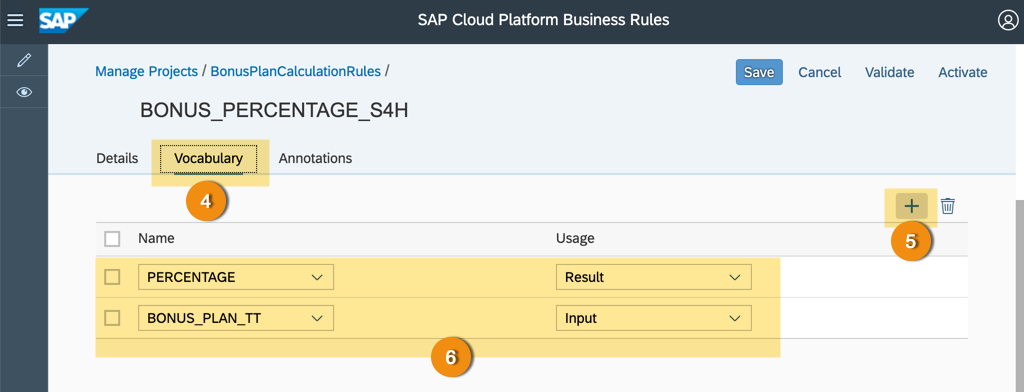Click the SAP Cloud Platform Business Rules title
This screenshot has width=1024, height=392.
tap(543, 20)
